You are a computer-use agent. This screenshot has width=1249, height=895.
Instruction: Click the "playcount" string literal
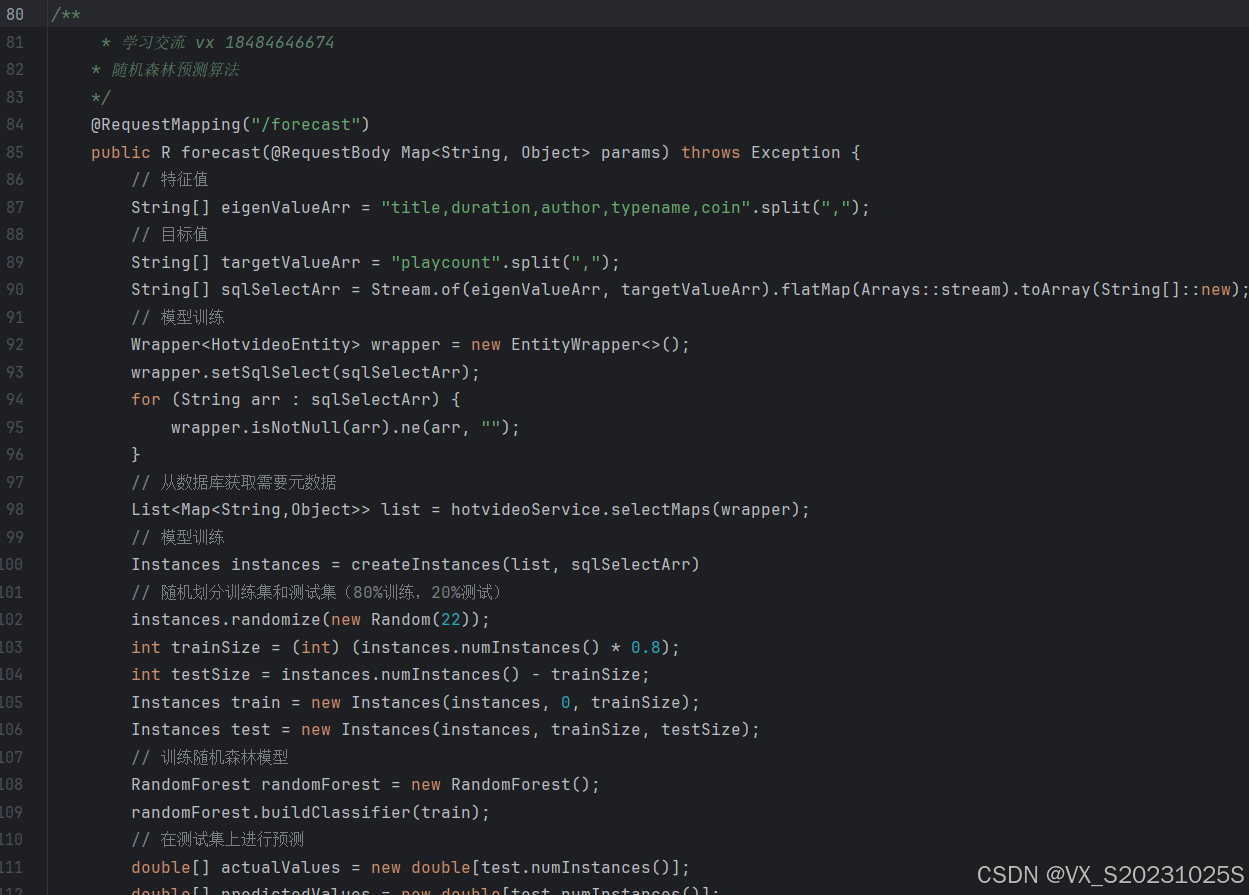pyautogui.click(x=446, y=262)
